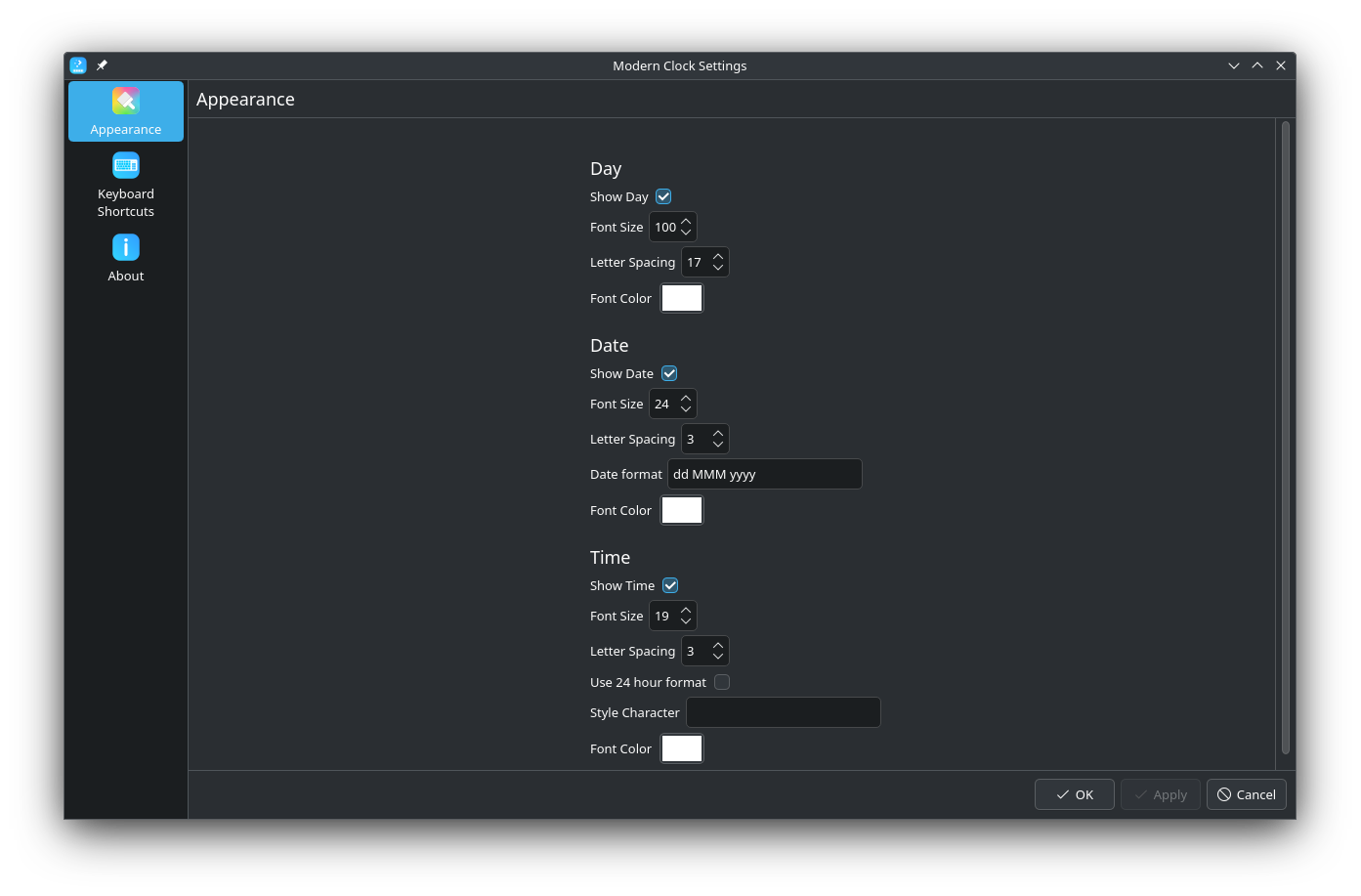The width and height of the screenshot is (1361, 896).
Task: Click the Date format text field
Action: pyautogui.click(x=764, y=474)
